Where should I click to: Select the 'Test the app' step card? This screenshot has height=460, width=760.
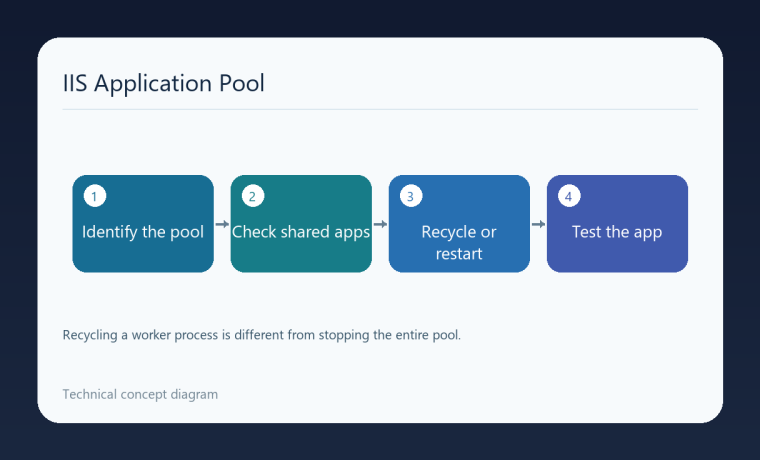[617, 223]
